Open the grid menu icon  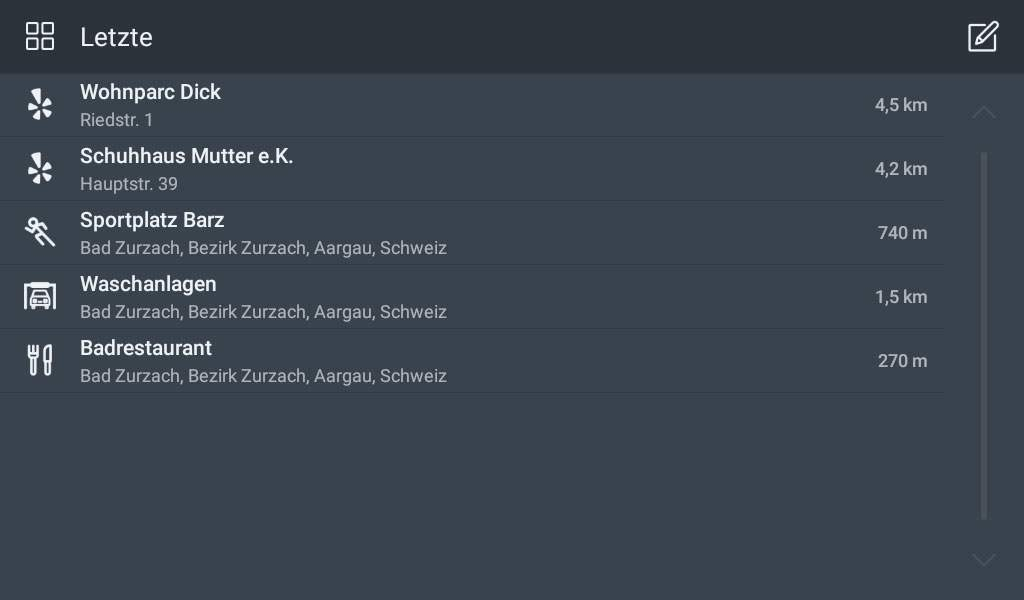[x=40, y=37]
